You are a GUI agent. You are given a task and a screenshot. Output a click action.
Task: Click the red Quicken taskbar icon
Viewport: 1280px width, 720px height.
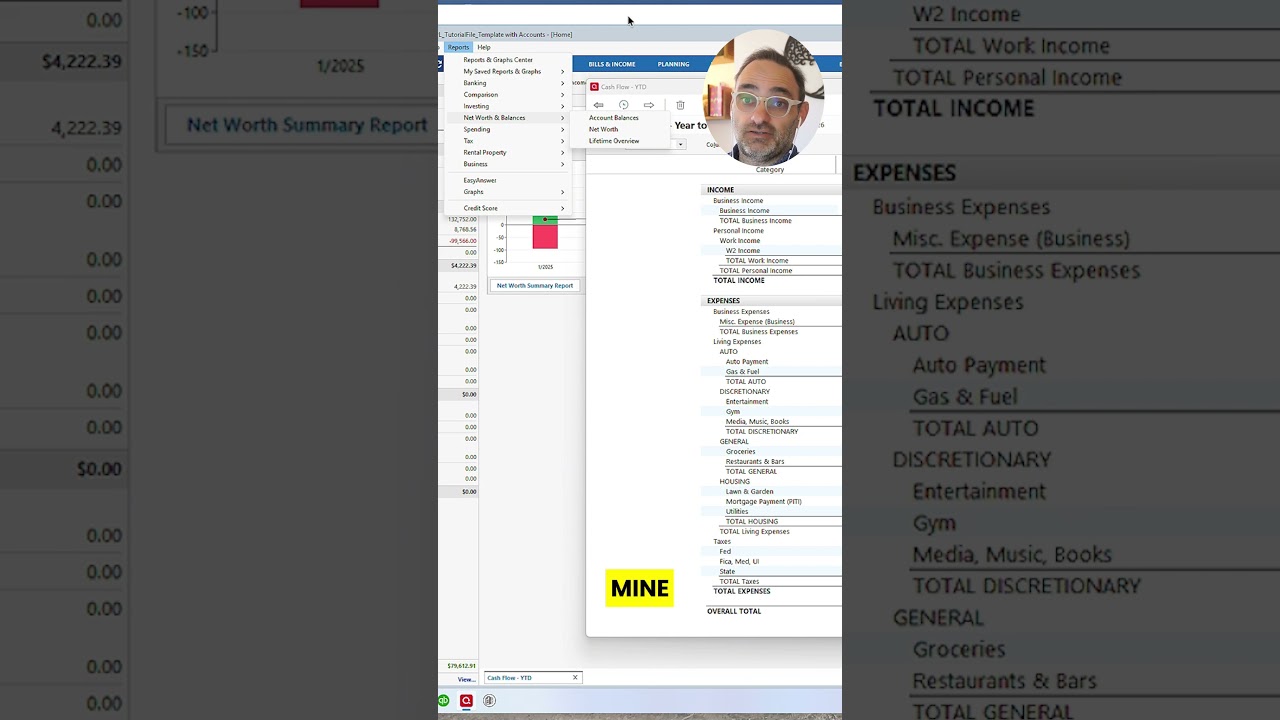[466, 701]
